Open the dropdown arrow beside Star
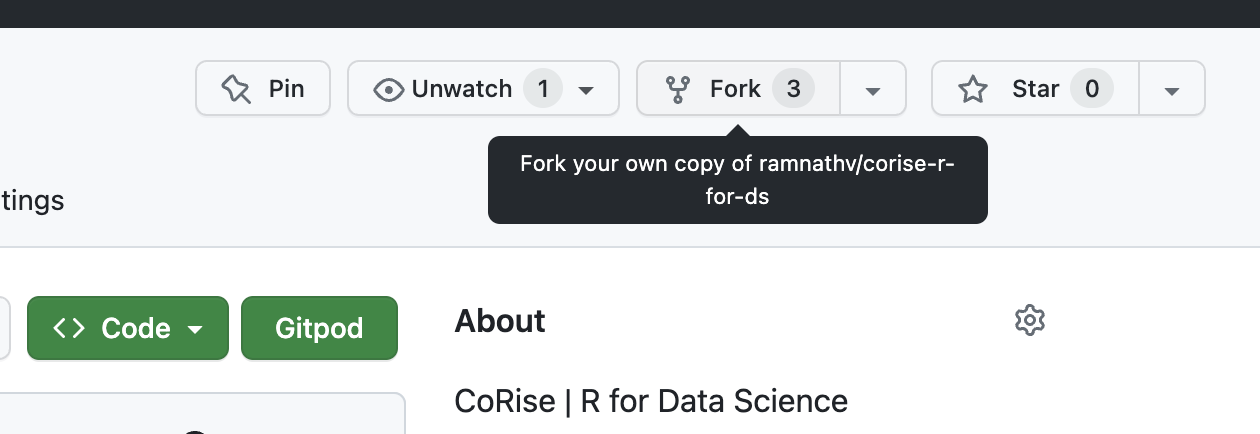 [x=1172, y=90]
